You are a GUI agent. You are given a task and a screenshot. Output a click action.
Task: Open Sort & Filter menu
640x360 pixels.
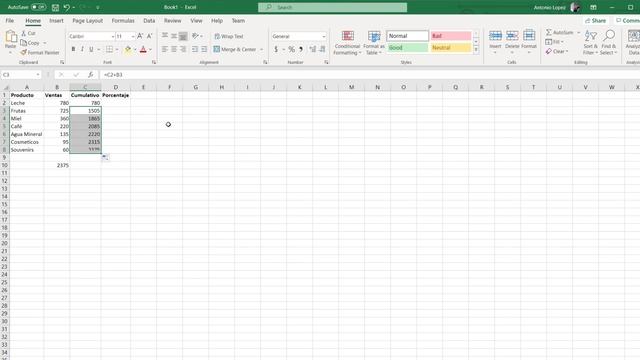click(590, 42)
